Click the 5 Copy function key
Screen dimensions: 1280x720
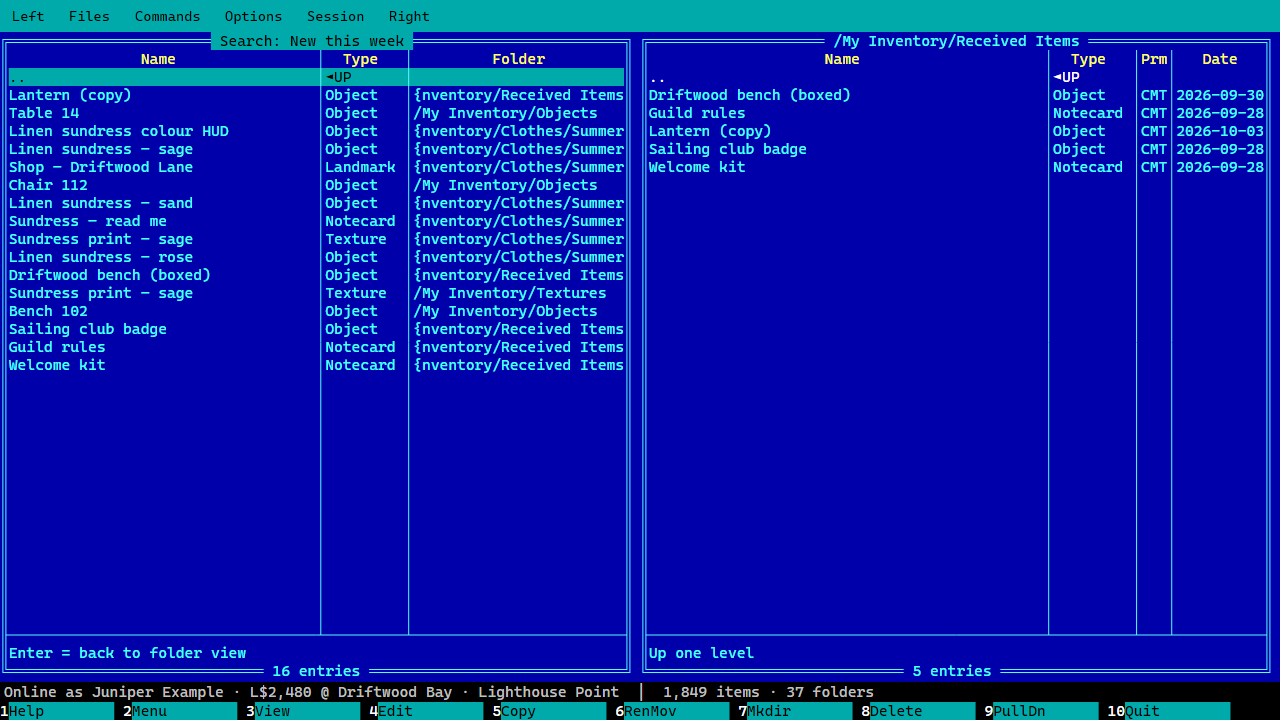pyautogui.click(x=549, y=711)
